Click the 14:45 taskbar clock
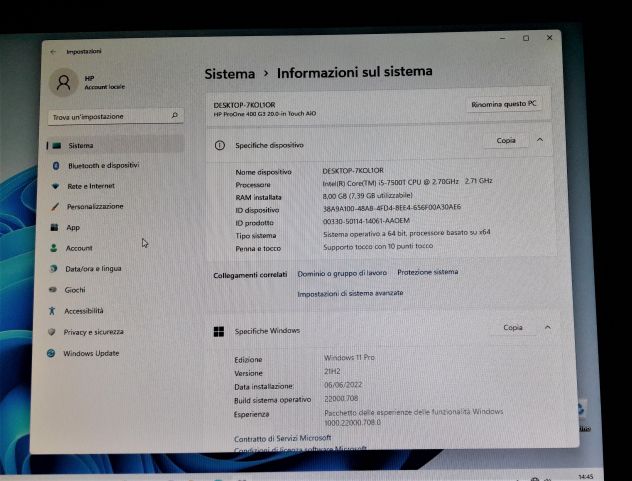632x481 pixels. (x=586, y=477)
